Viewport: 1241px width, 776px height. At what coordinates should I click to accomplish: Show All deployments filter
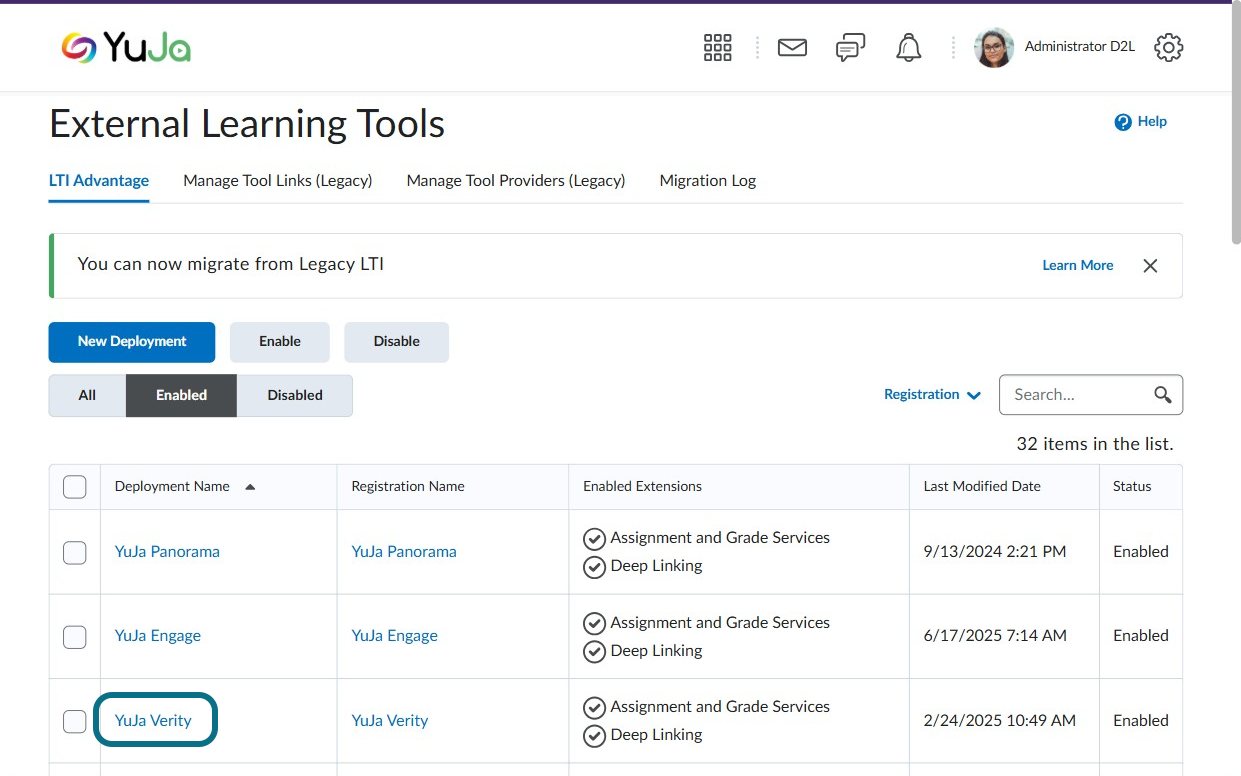coord(87,395)
